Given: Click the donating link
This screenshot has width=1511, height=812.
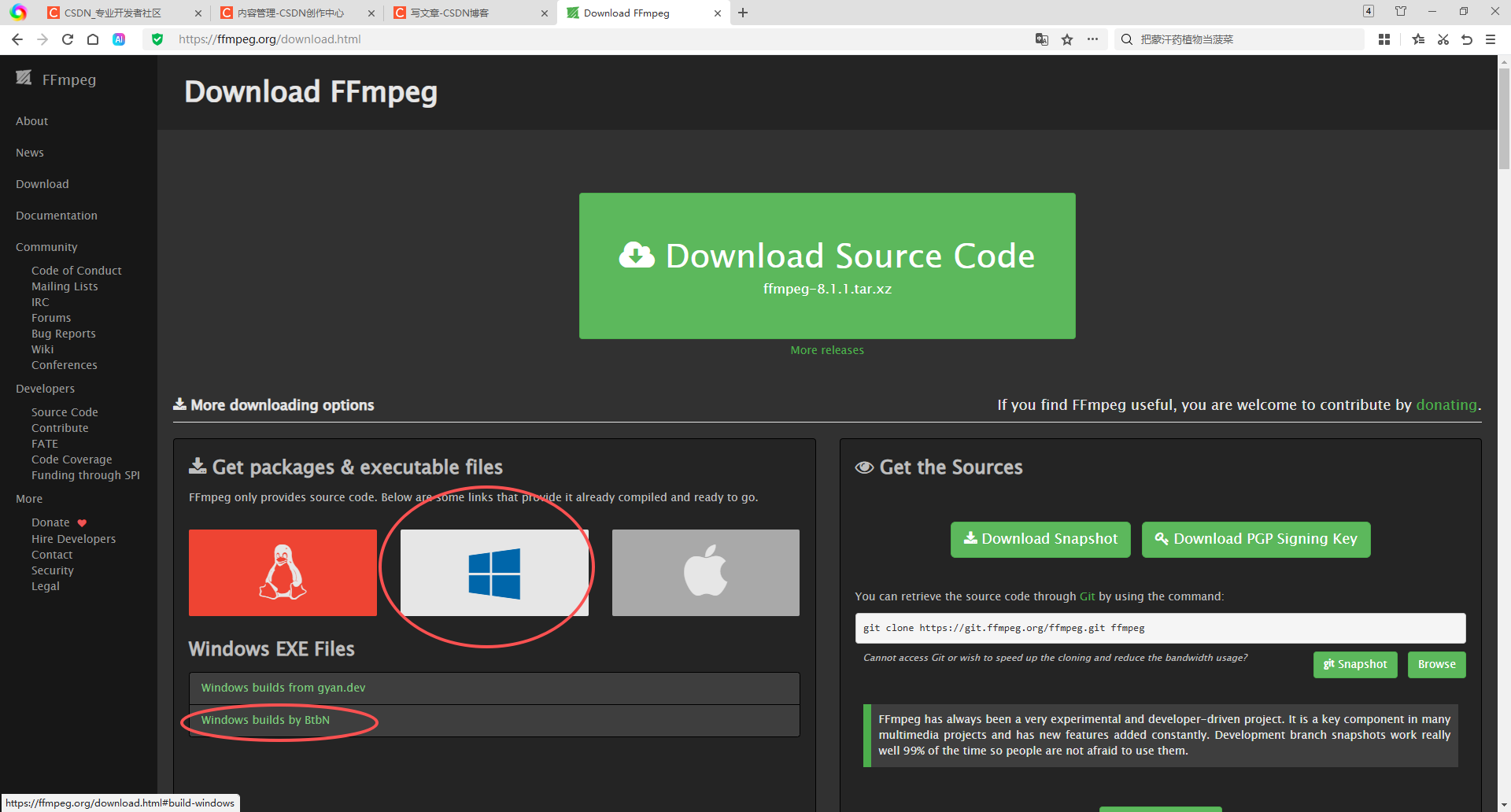Looking at the screenshot, I should tap(1446, 404).
